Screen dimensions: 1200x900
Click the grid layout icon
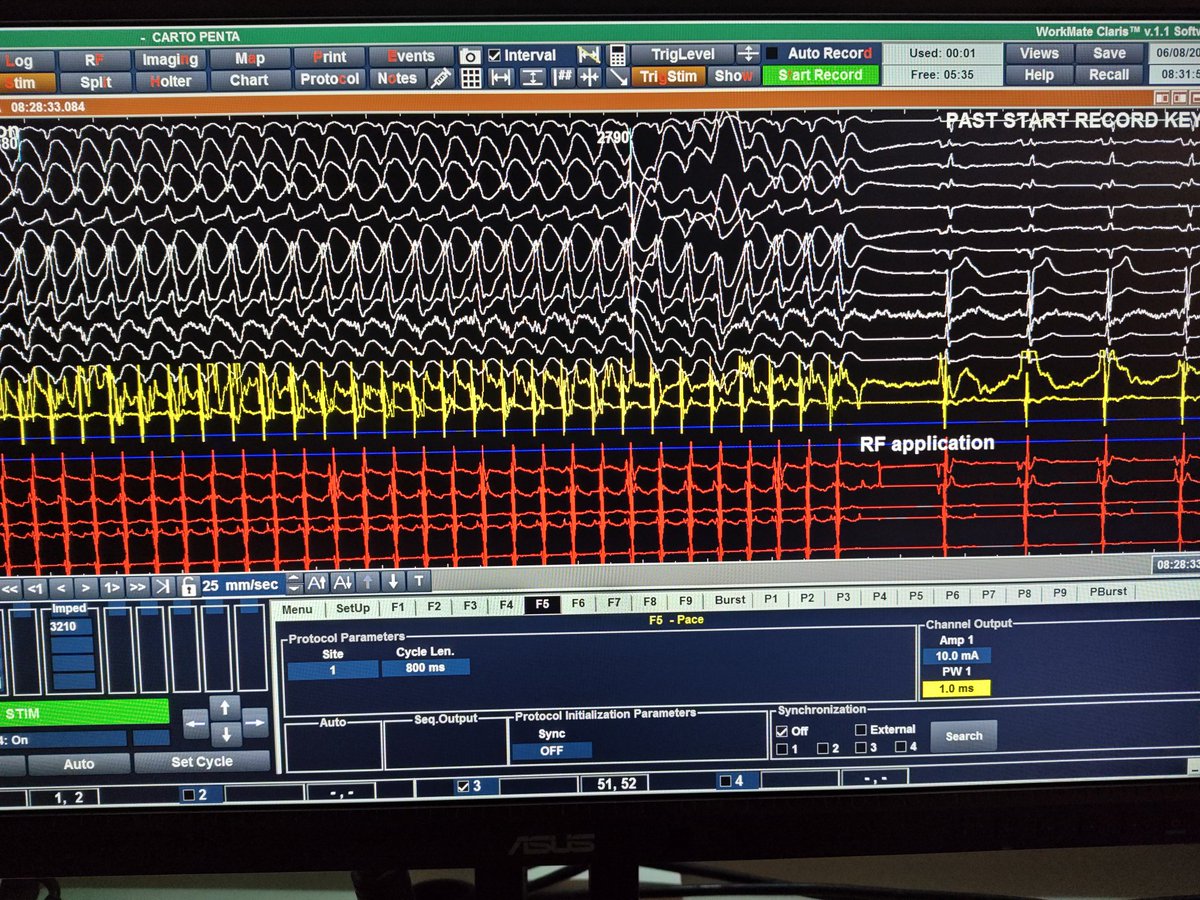(470, 78)
